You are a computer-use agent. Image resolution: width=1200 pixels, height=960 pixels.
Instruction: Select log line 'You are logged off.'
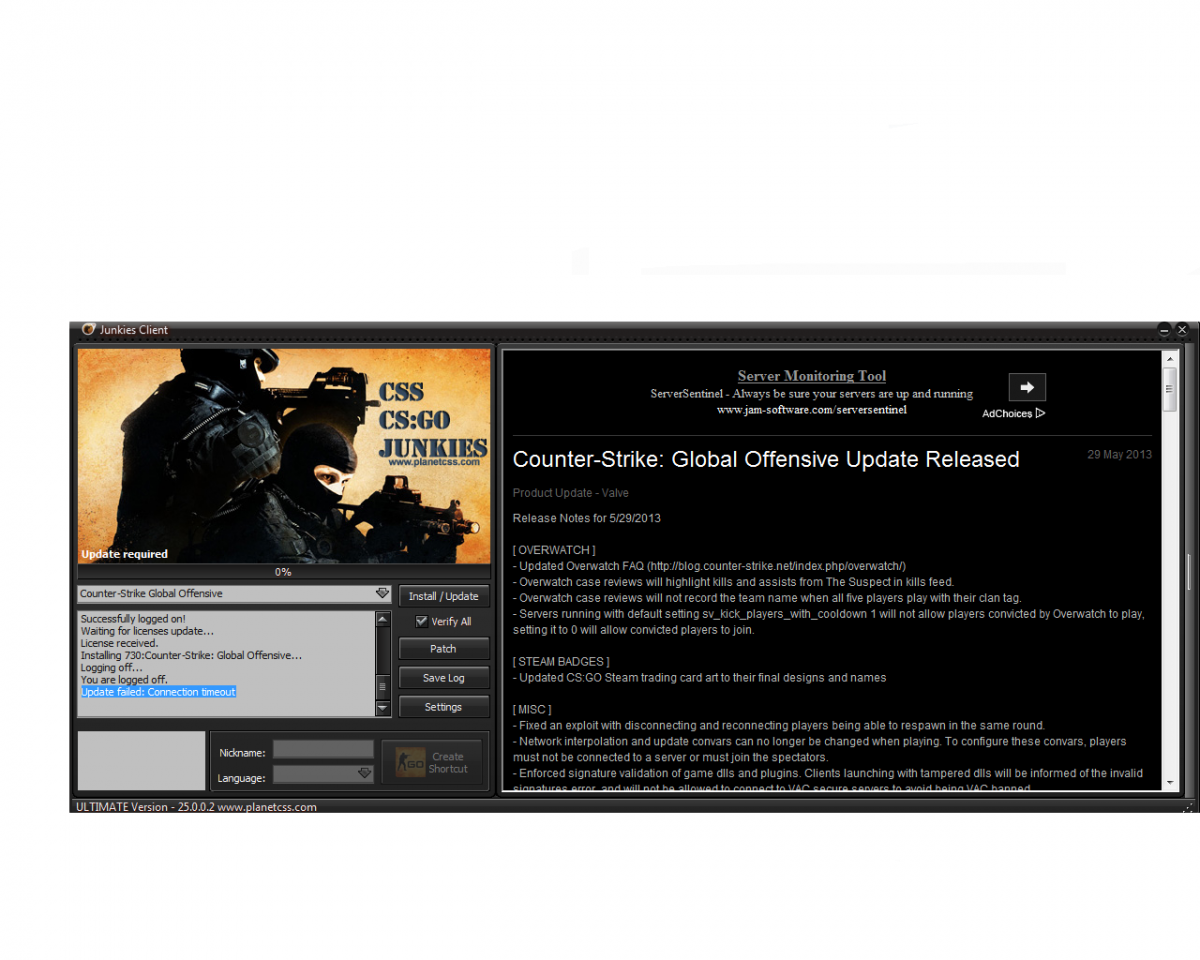pyautogui.click(x=124, y=680)
